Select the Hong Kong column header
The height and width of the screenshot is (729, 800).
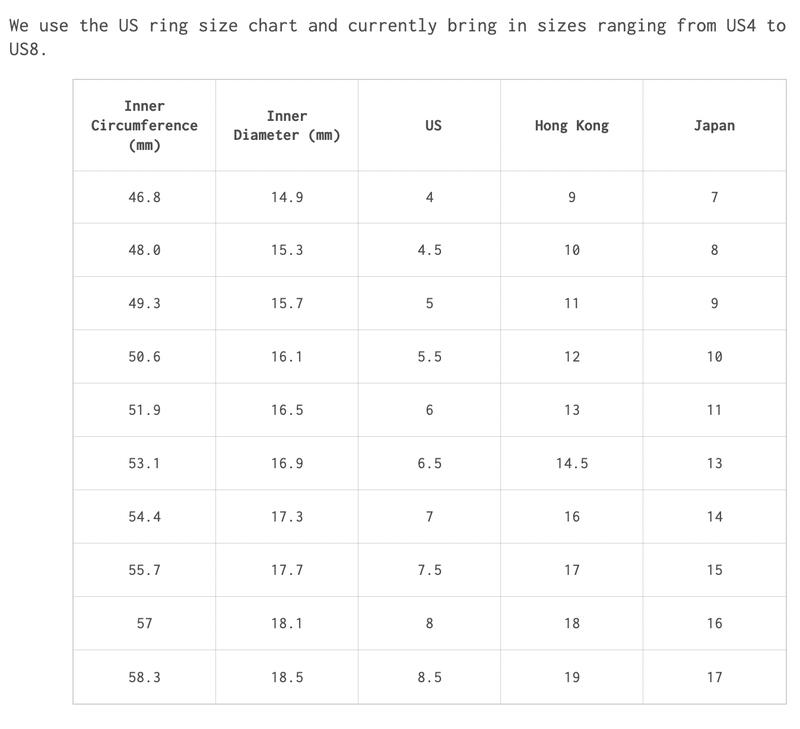[x=571, y=125]
